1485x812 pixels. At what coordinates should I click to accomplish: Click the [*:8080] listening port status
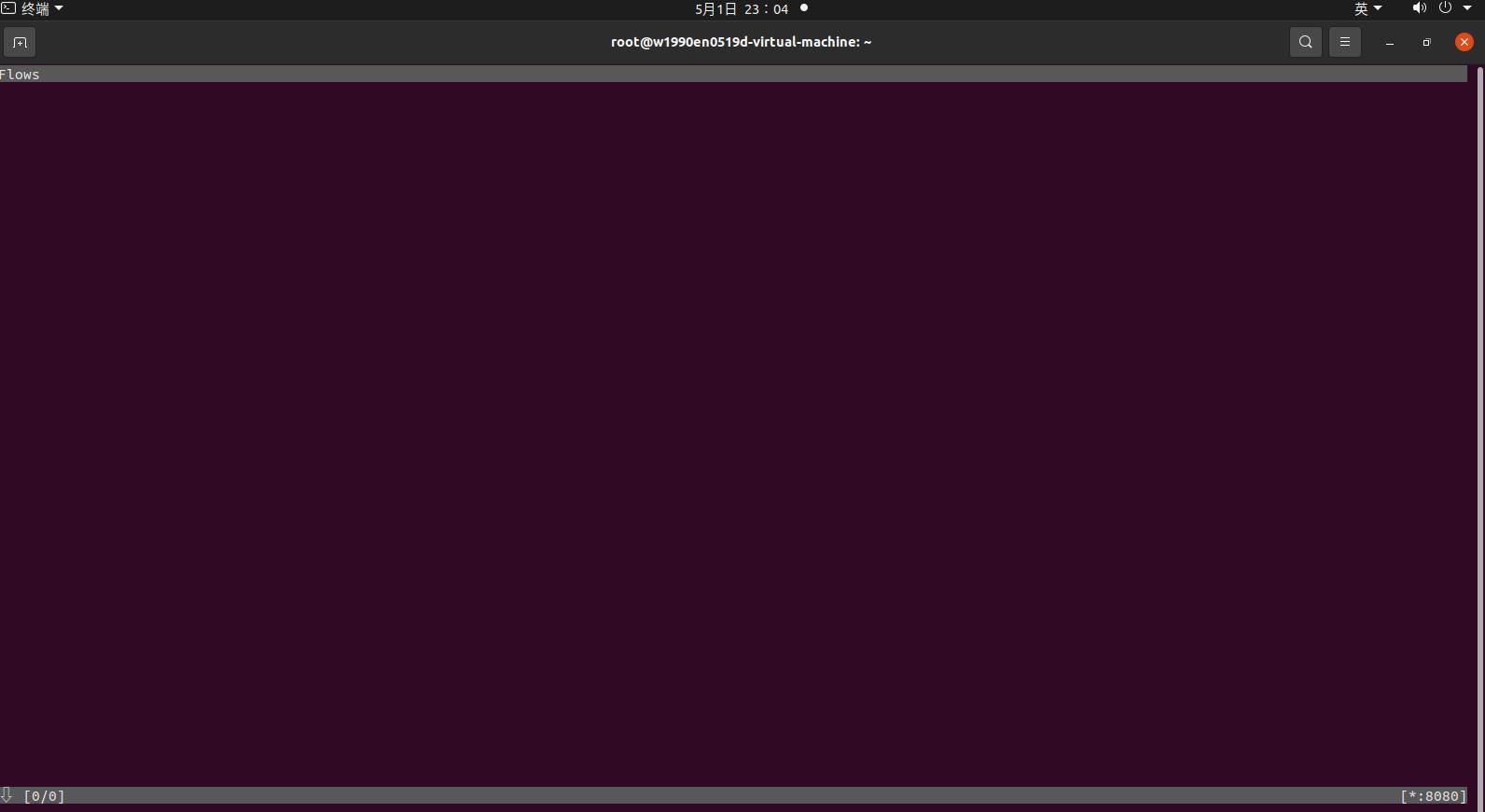click(x=1433, y=796)
